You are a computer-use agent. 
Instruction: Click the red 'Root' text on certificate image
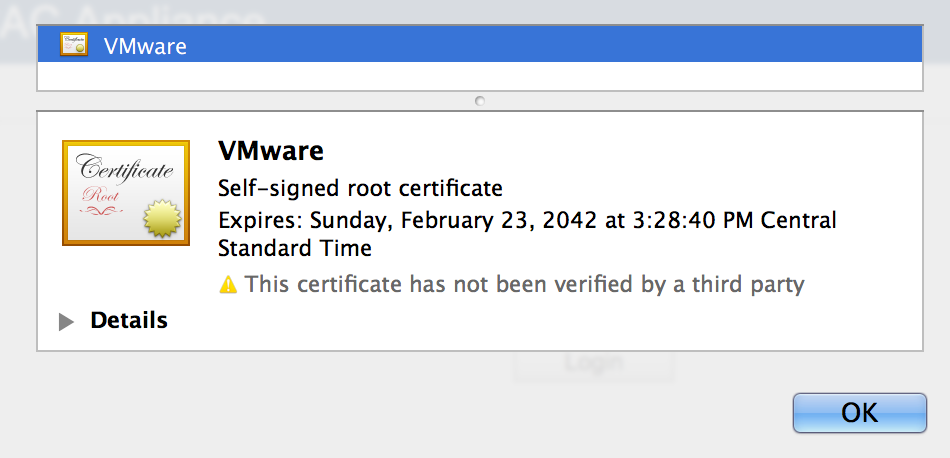click(x=101, y=195)
